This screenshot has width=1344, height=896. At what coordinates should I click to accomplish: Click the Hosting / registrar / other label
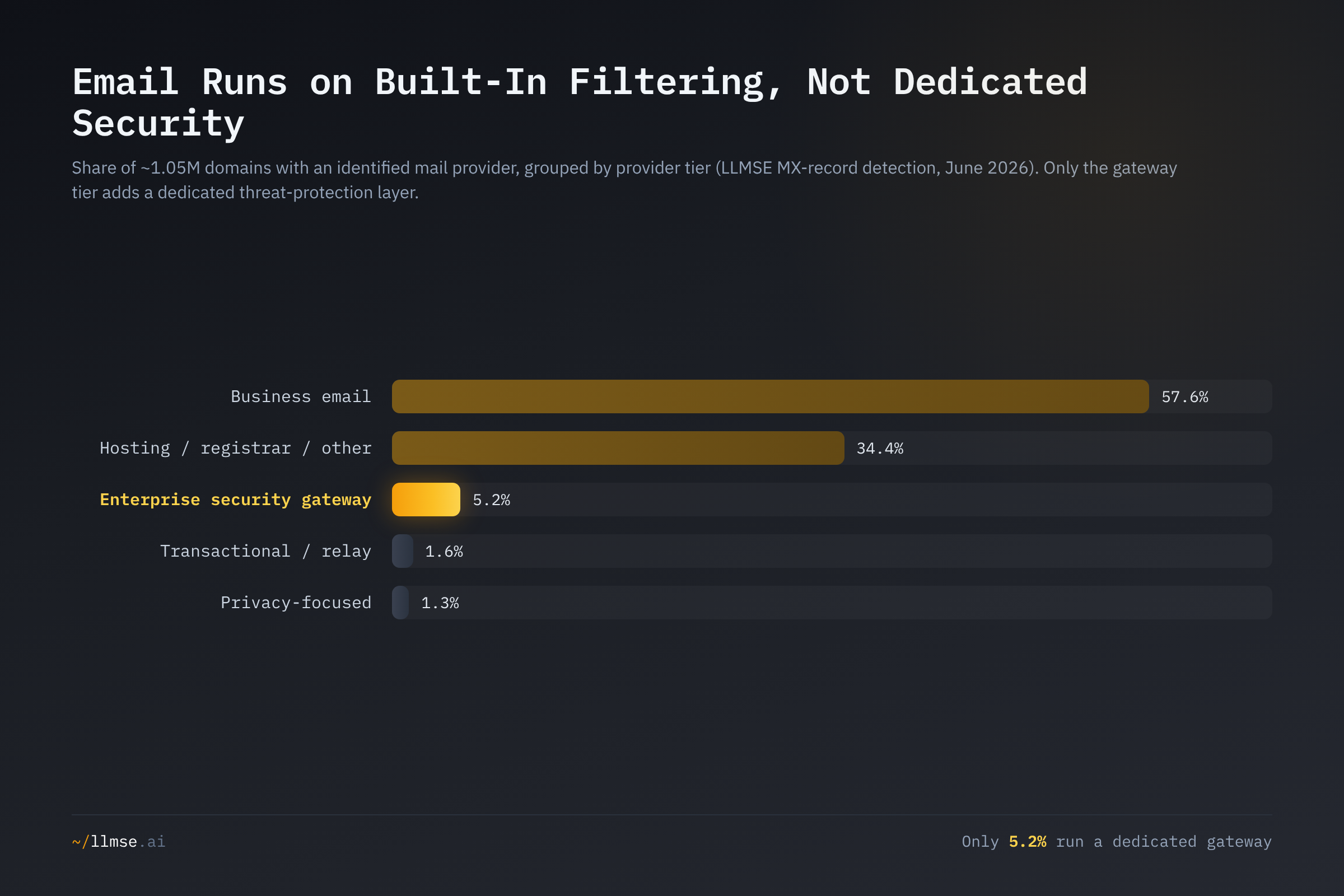tap(235, 449)
